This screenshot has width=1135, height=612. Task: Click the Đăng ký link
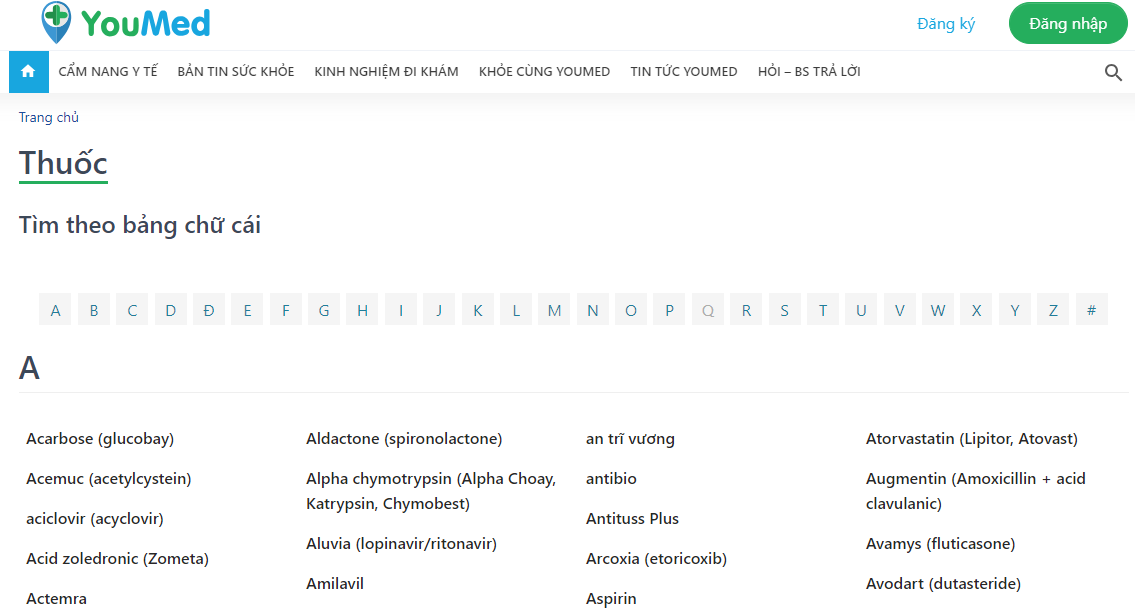coord(945,24)
